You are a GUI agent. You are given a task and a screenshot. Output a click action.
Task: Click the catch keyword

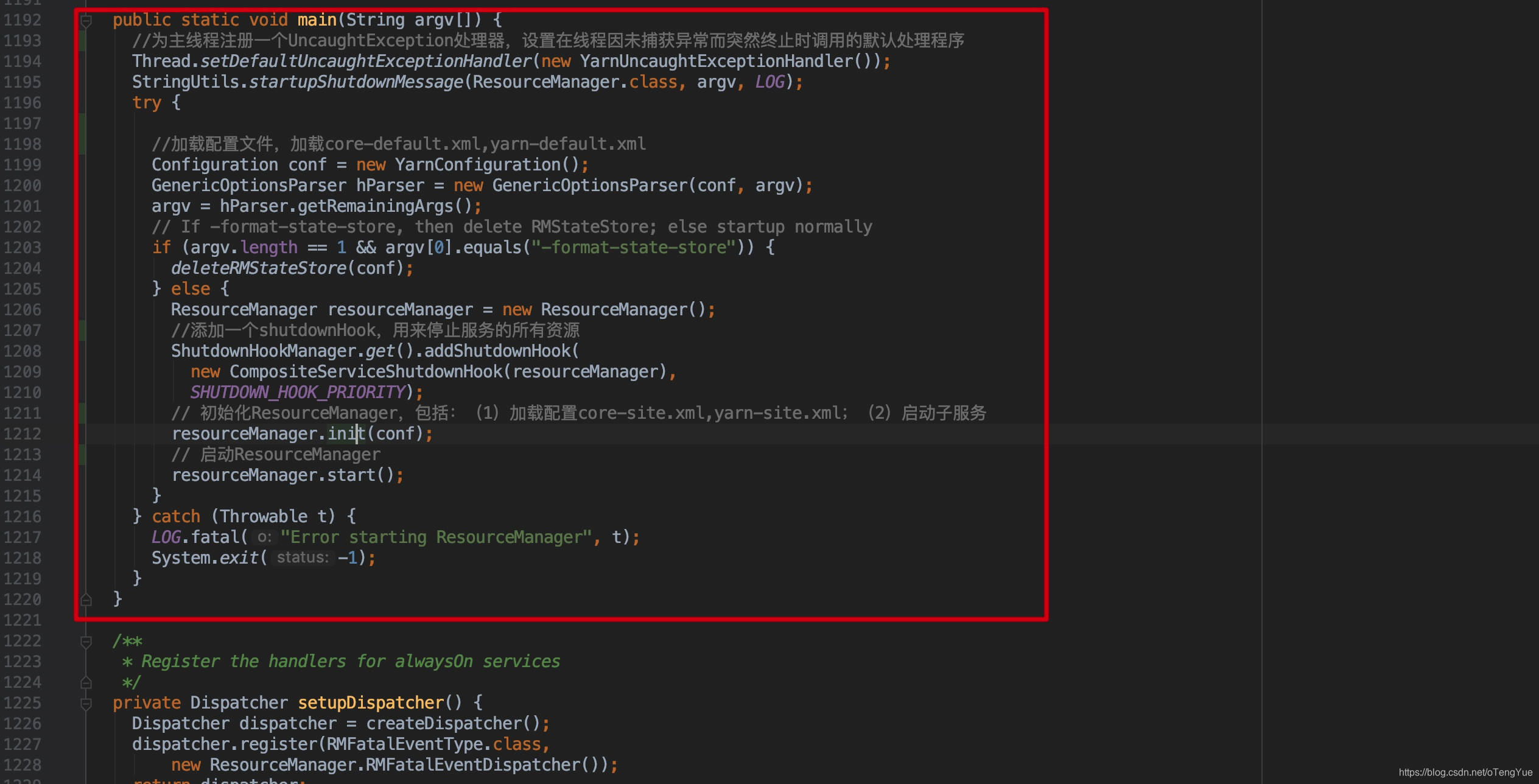pyautogui.click(x=176, y=517)
